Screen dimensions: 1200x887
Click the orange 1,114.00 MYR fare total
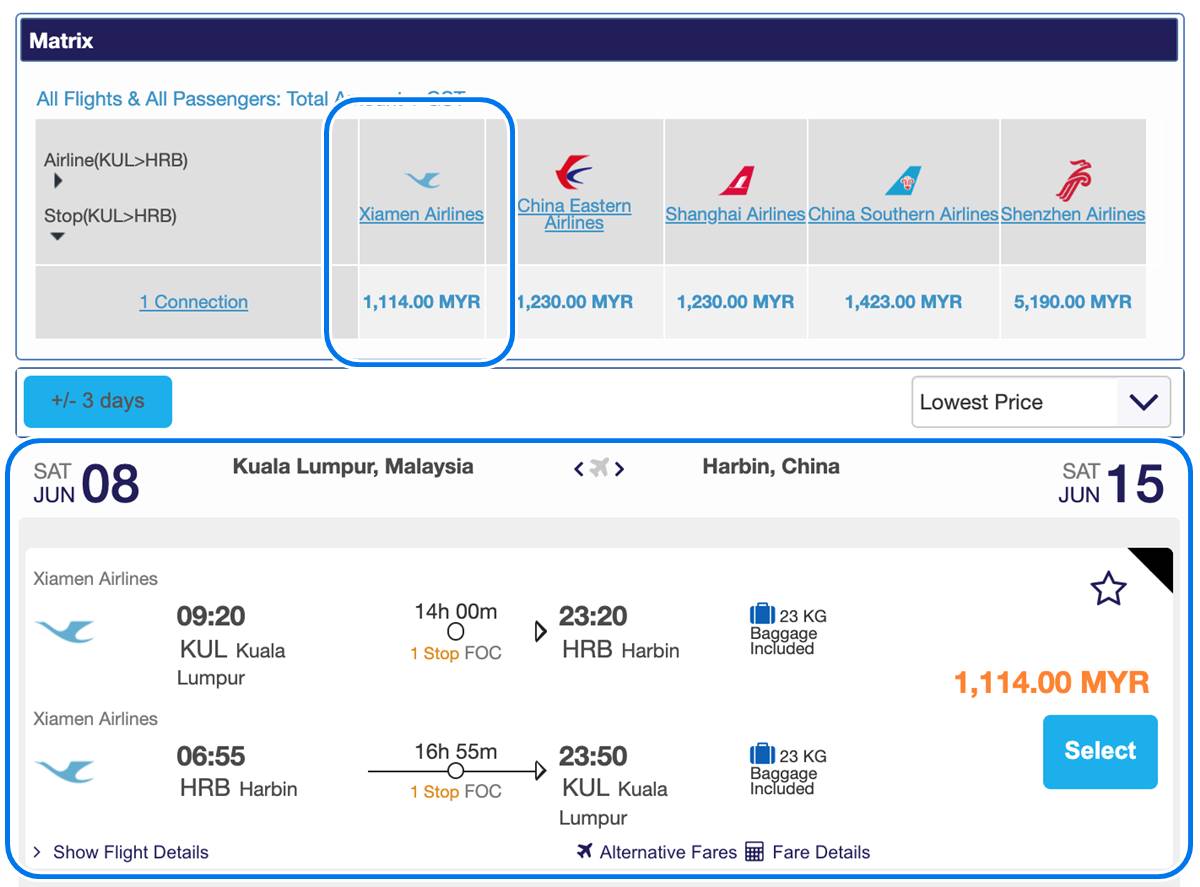pos(1052,683)
